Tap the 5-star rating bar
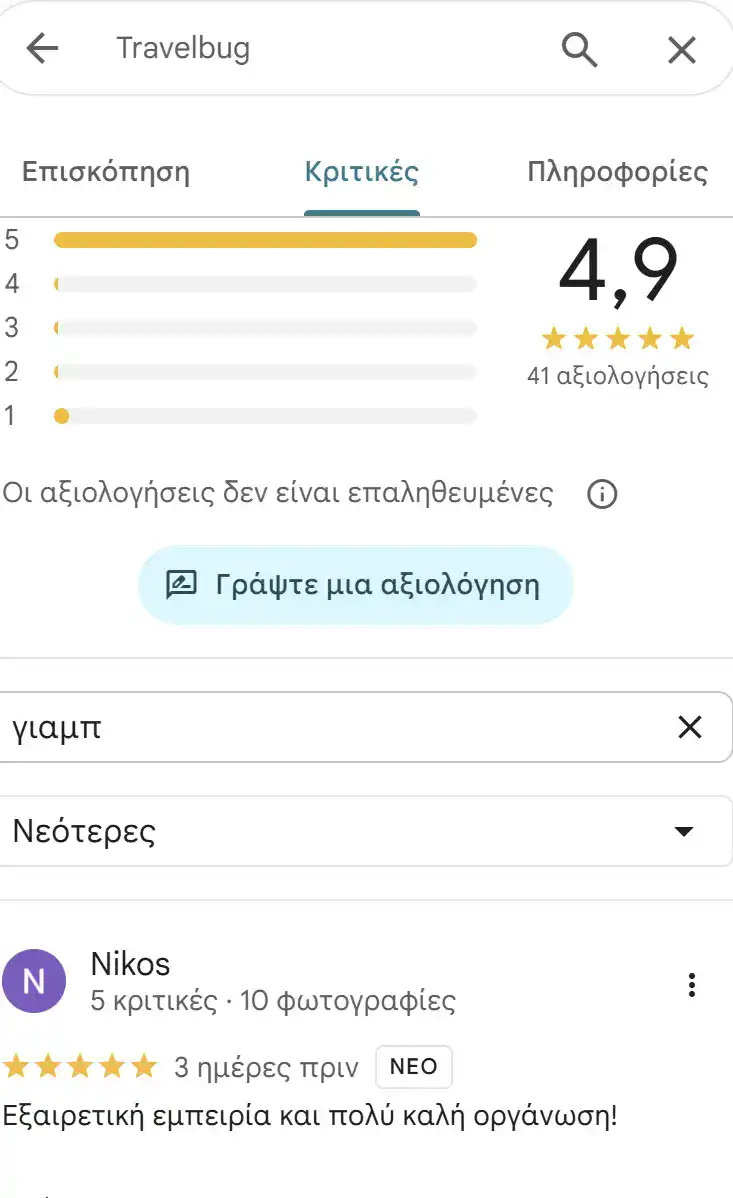This screenshot has width=733, height=1198. [265, 239]
